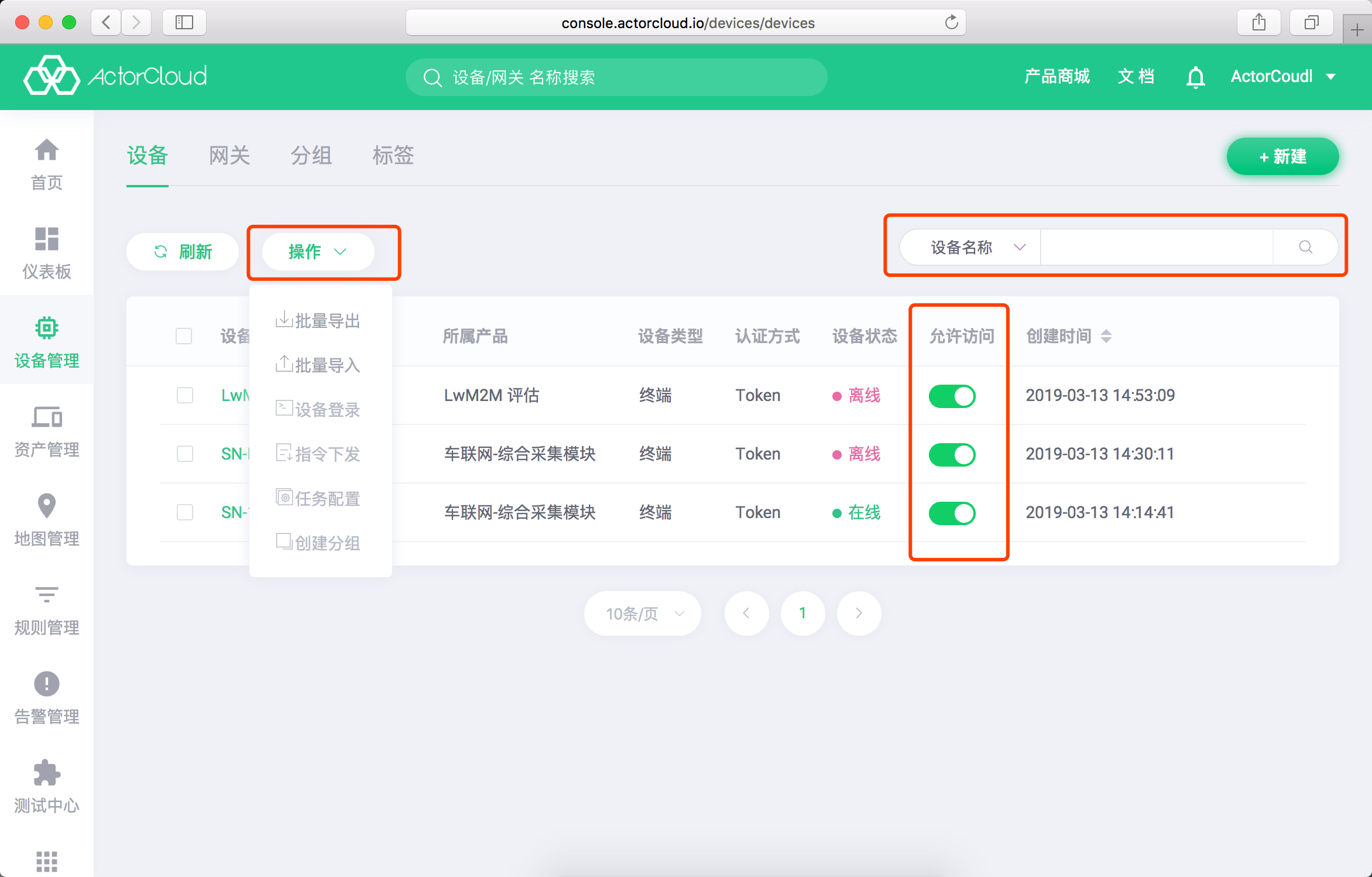Toggle the Safari sidebar button
The width and height of the screenshot is (1372, 877).
point(184,22)
